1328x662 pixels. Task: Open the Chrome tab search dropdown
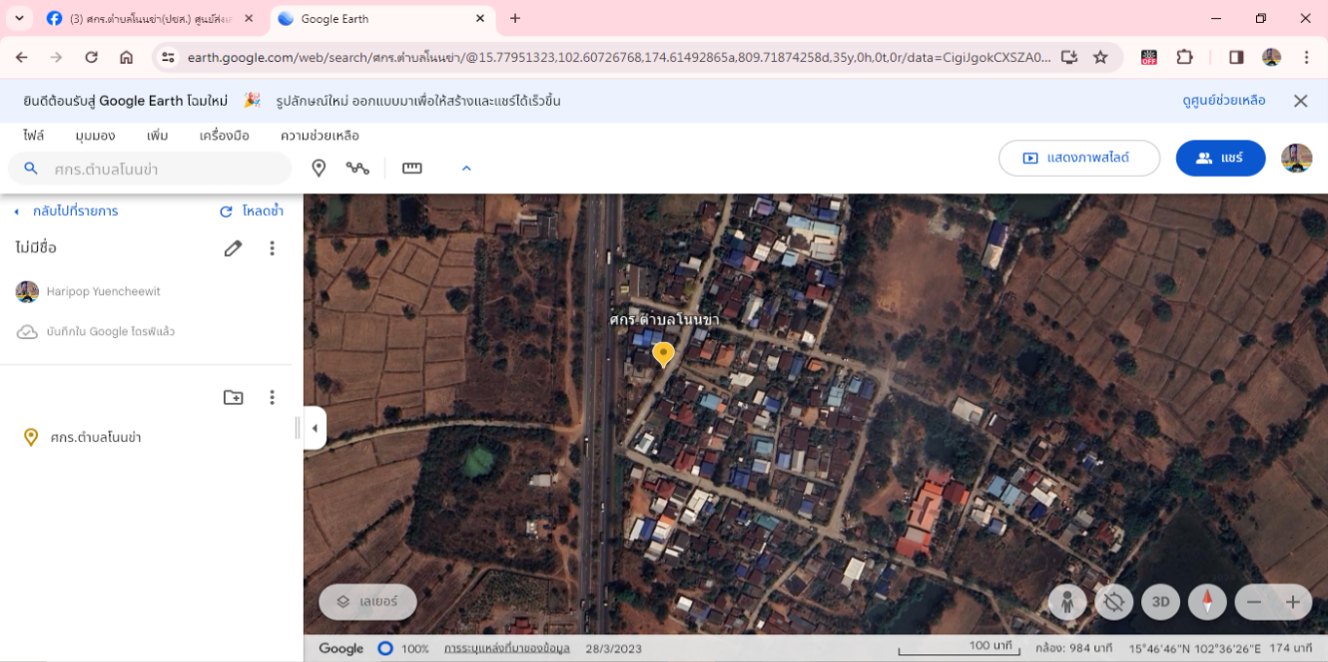point(19,18)
